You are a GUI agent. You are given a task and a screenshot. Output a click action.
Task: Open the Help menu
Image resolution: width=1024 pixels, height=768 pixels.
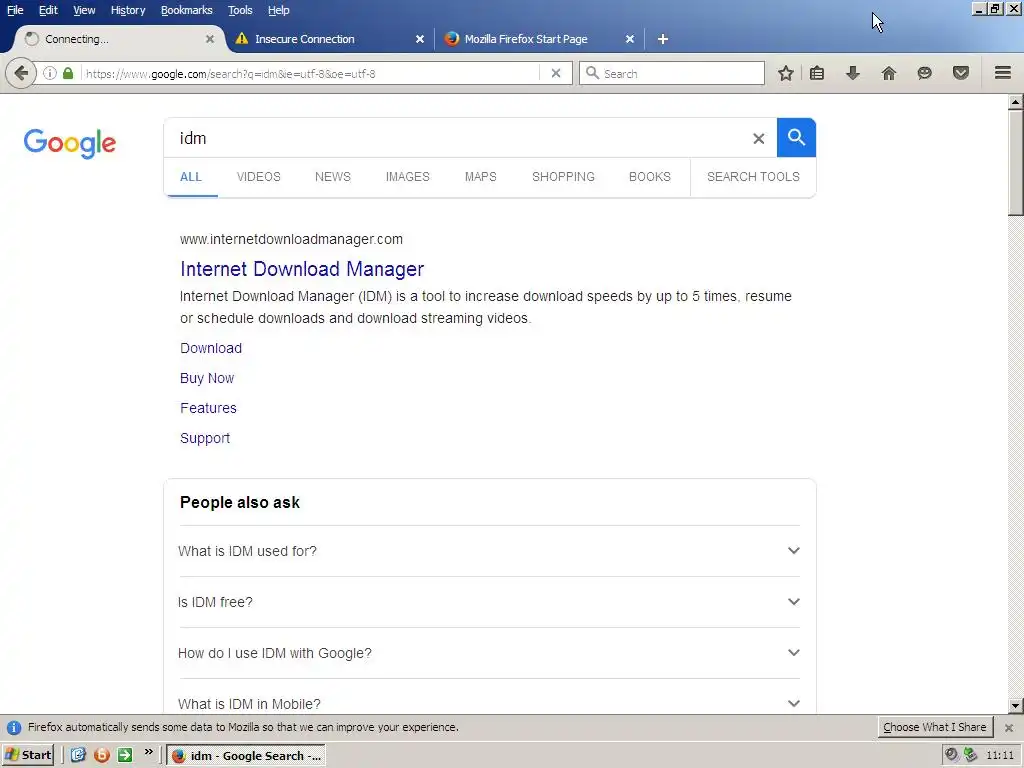click(x=279, y=10)
